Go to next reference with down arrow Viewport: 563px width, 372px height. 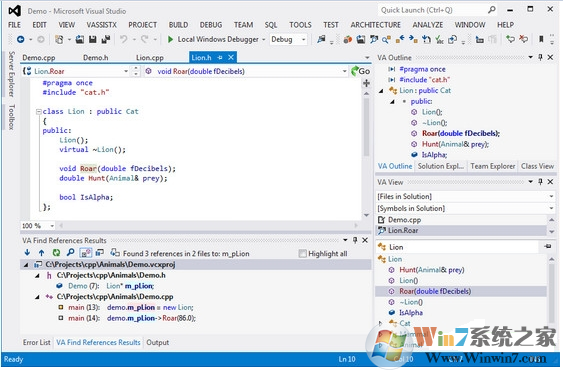27,253
